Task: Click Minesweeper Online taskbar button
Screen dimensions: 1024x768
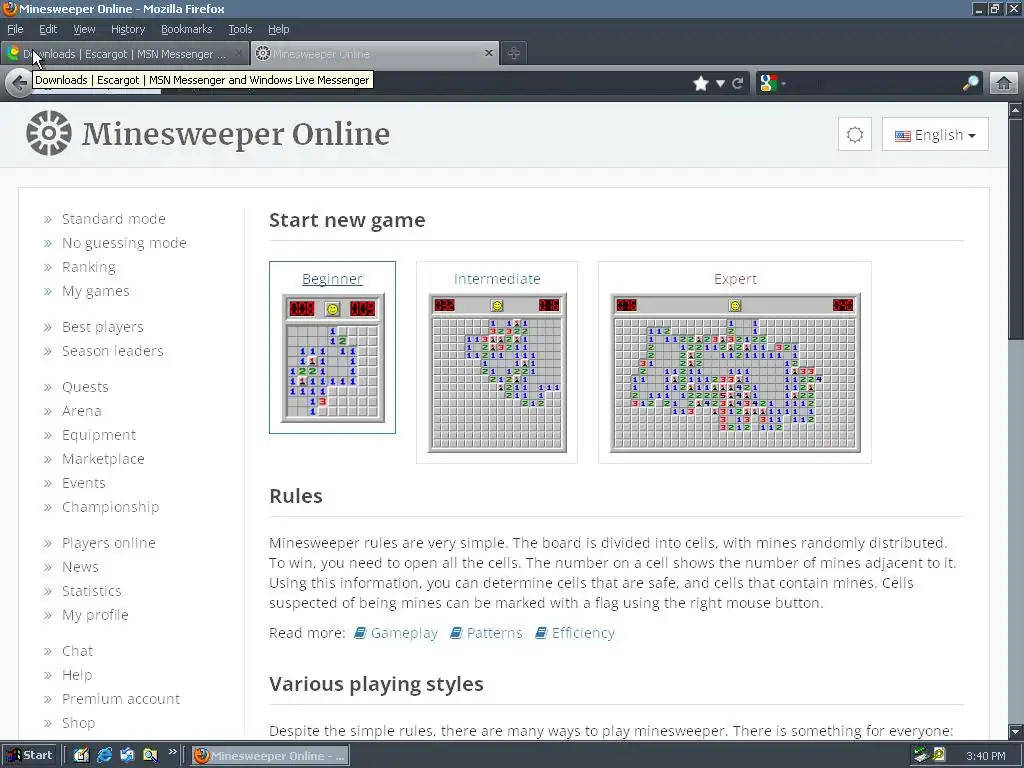Action: 270,756
